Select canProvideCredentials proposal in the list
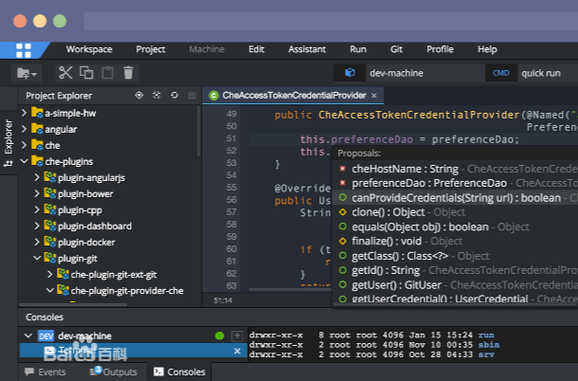Viewport: 578px width, 381px height. [x=455, y=198]
